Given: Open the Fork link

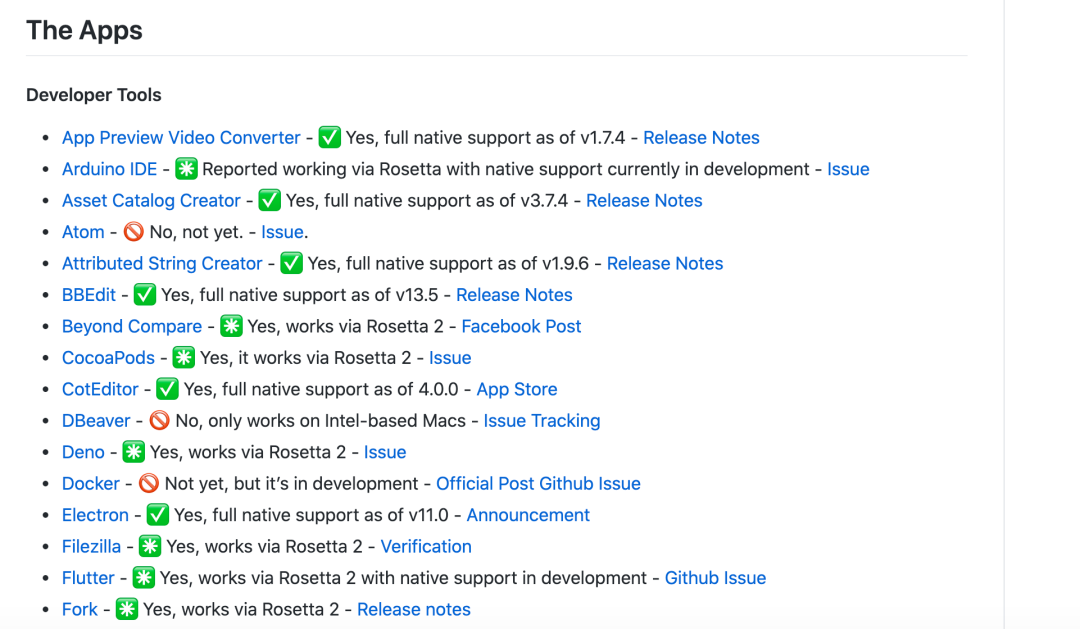Looking at the screenshot, I should (80, 610).
